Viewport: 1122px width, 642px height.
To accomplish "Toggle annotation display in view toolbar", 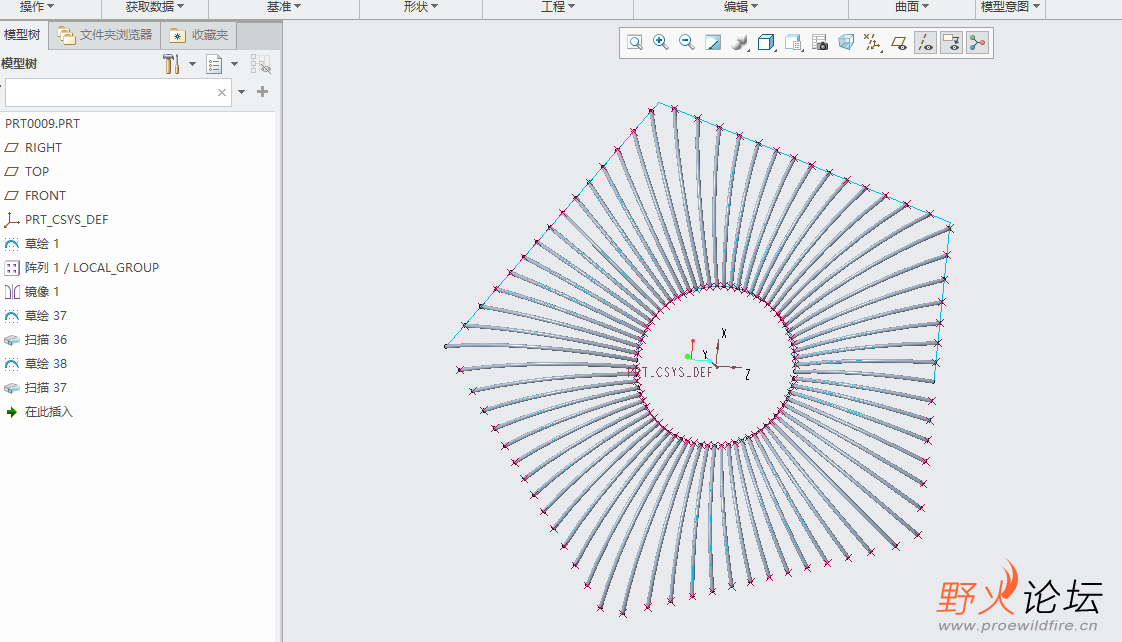I will [x=951, y=42].
